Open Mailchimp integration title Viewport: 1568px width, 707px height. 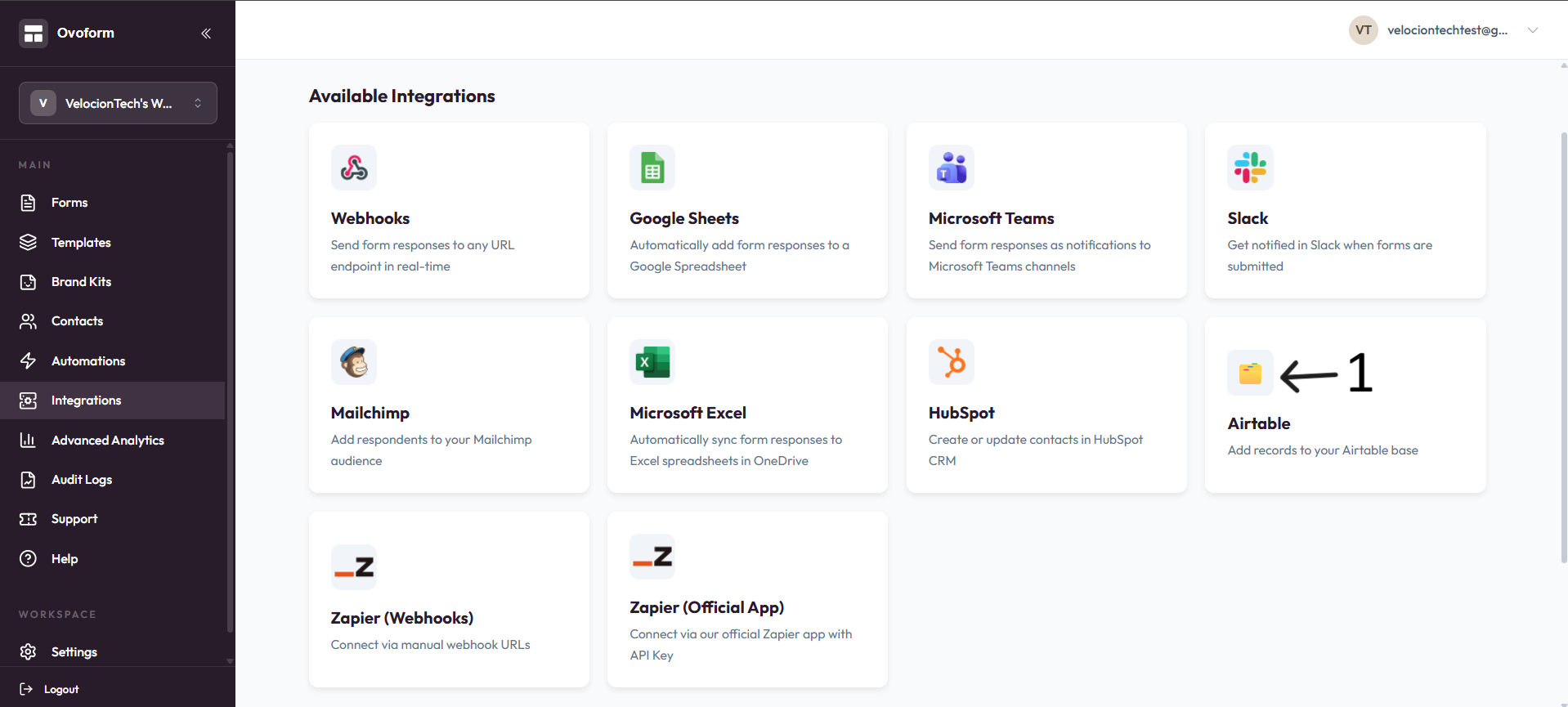pos(370,413)
